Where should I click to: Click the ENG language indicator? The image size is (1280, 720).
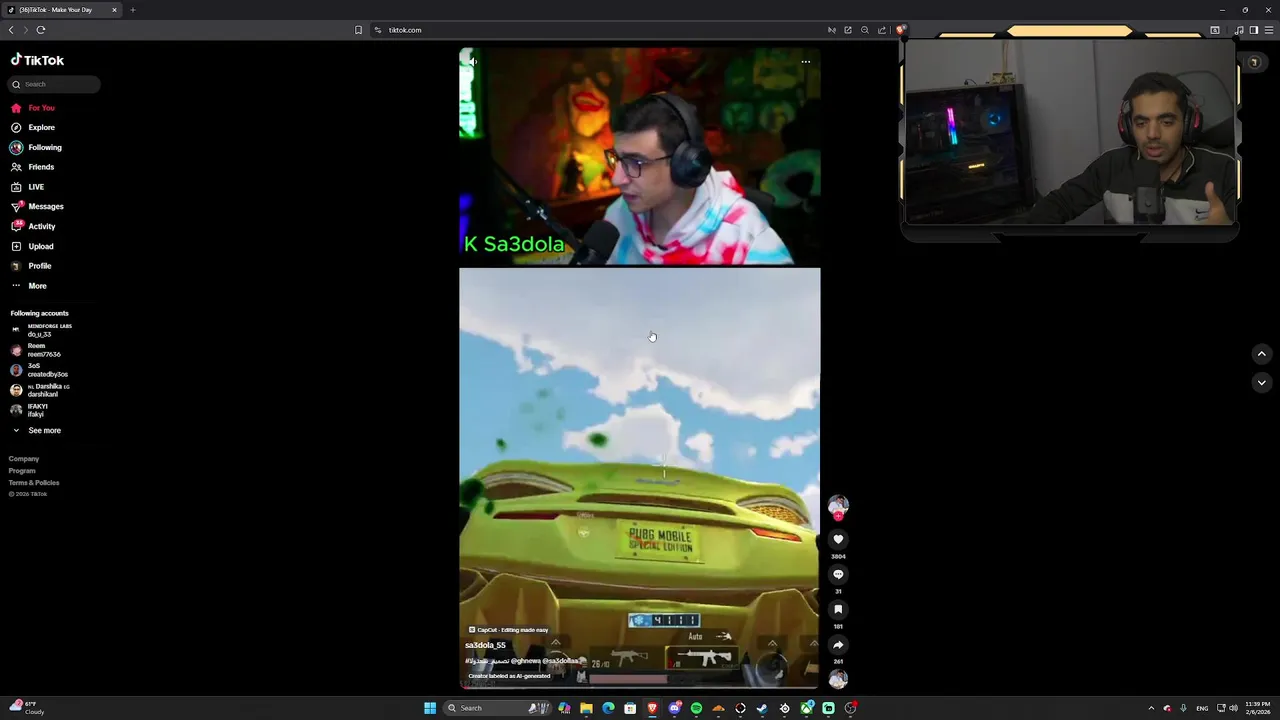1202,708
